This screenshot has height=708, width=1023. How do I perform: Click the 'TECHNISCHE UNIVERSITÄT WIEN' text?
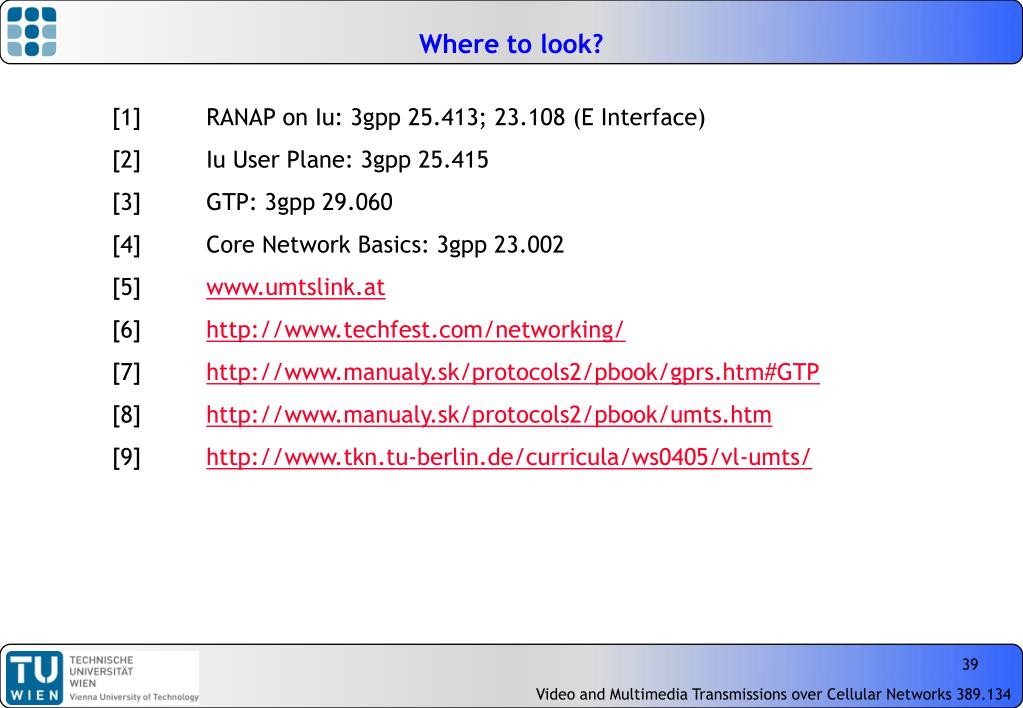101,671
